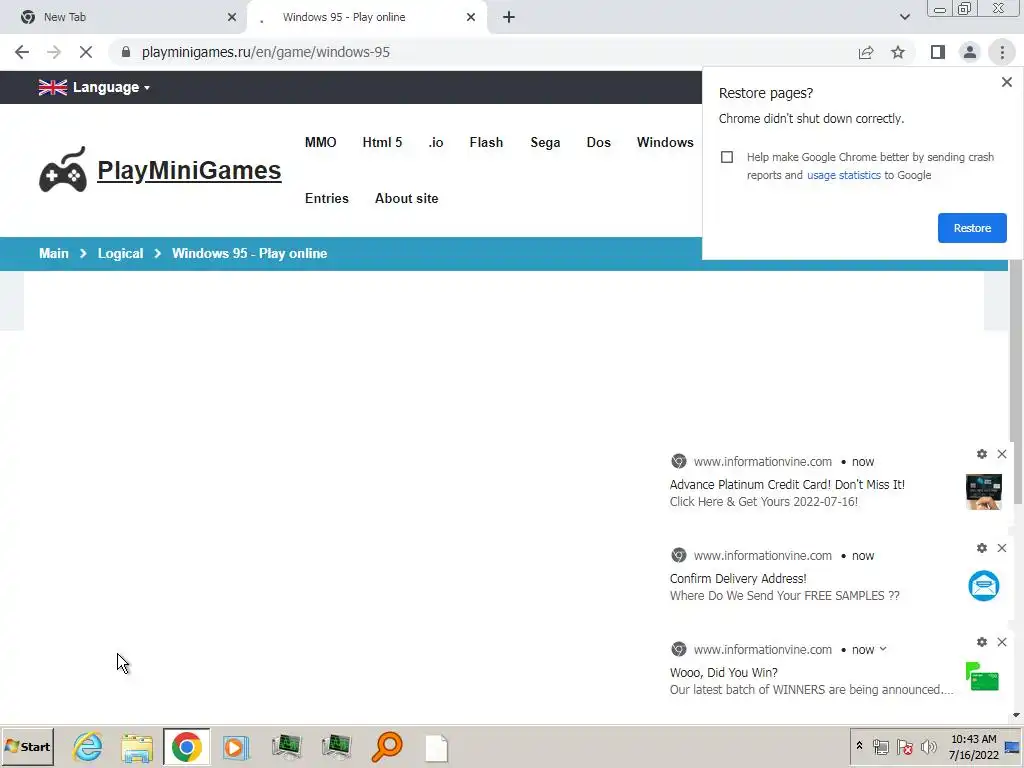Go to Main in the breadcrumb
The width and height of the screenshot is (1024, 768).
coord(54,253)
